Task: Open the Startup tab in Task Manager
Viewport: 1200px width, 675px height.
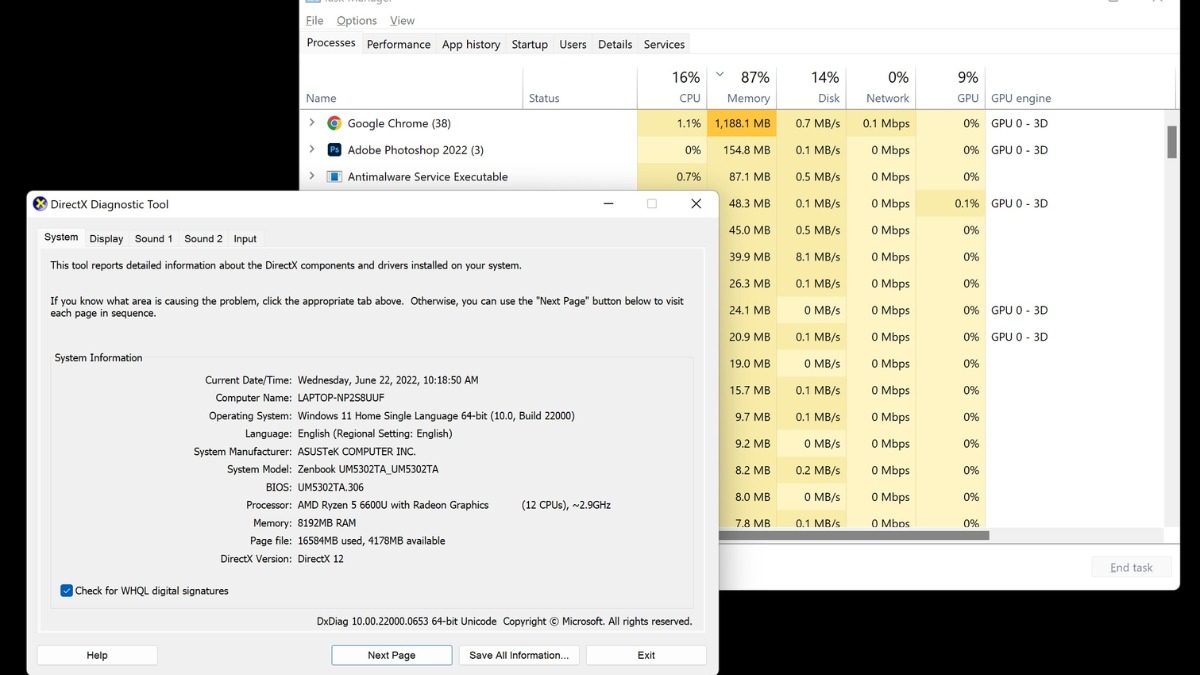Action: tap(530, 44)
